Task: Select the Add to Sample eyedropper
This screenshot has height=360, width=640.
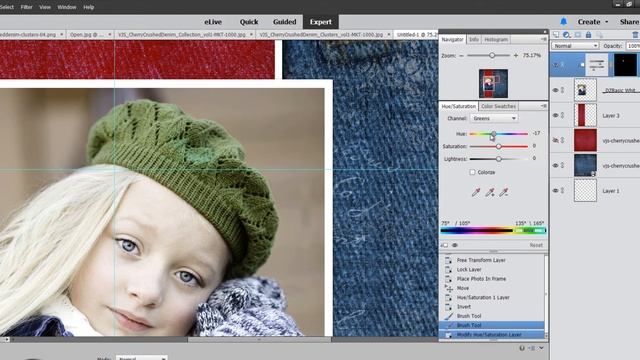Action: (490, 192)
